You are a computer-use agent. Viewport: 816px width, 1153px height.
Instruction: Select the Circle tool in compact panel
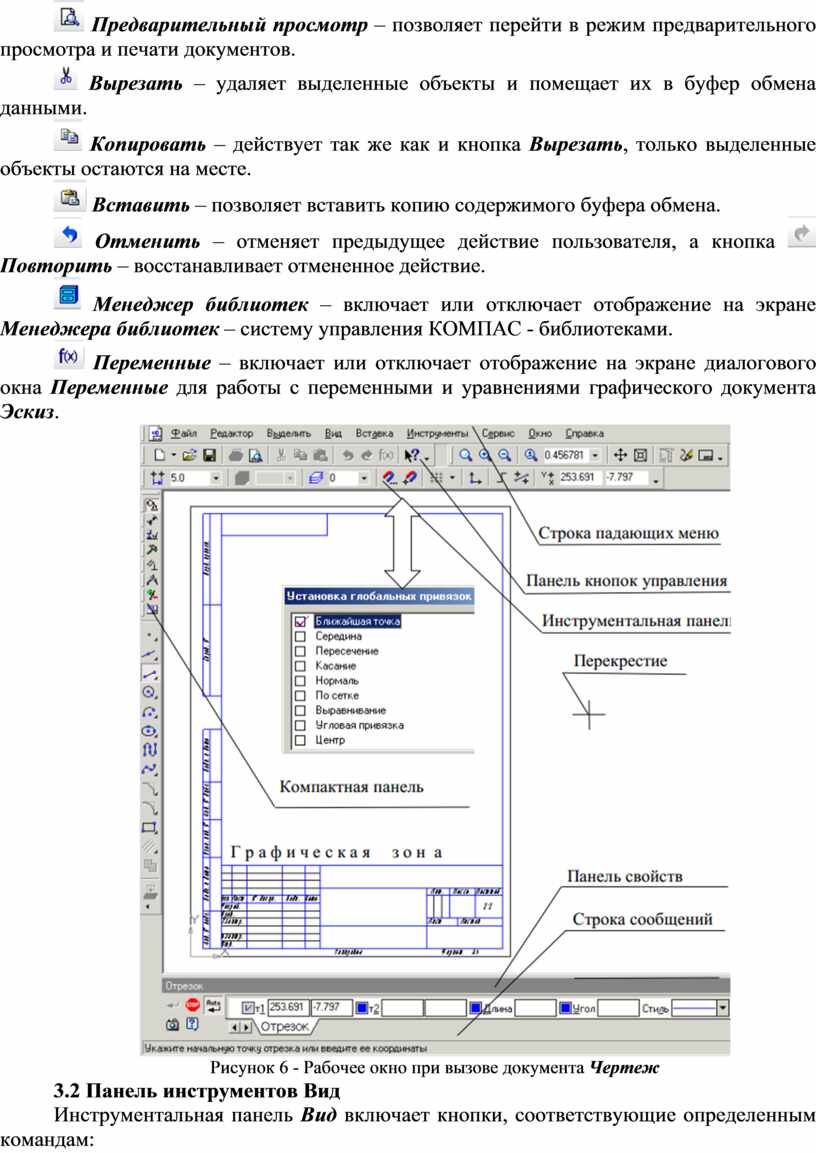click(x=150, y=692)
